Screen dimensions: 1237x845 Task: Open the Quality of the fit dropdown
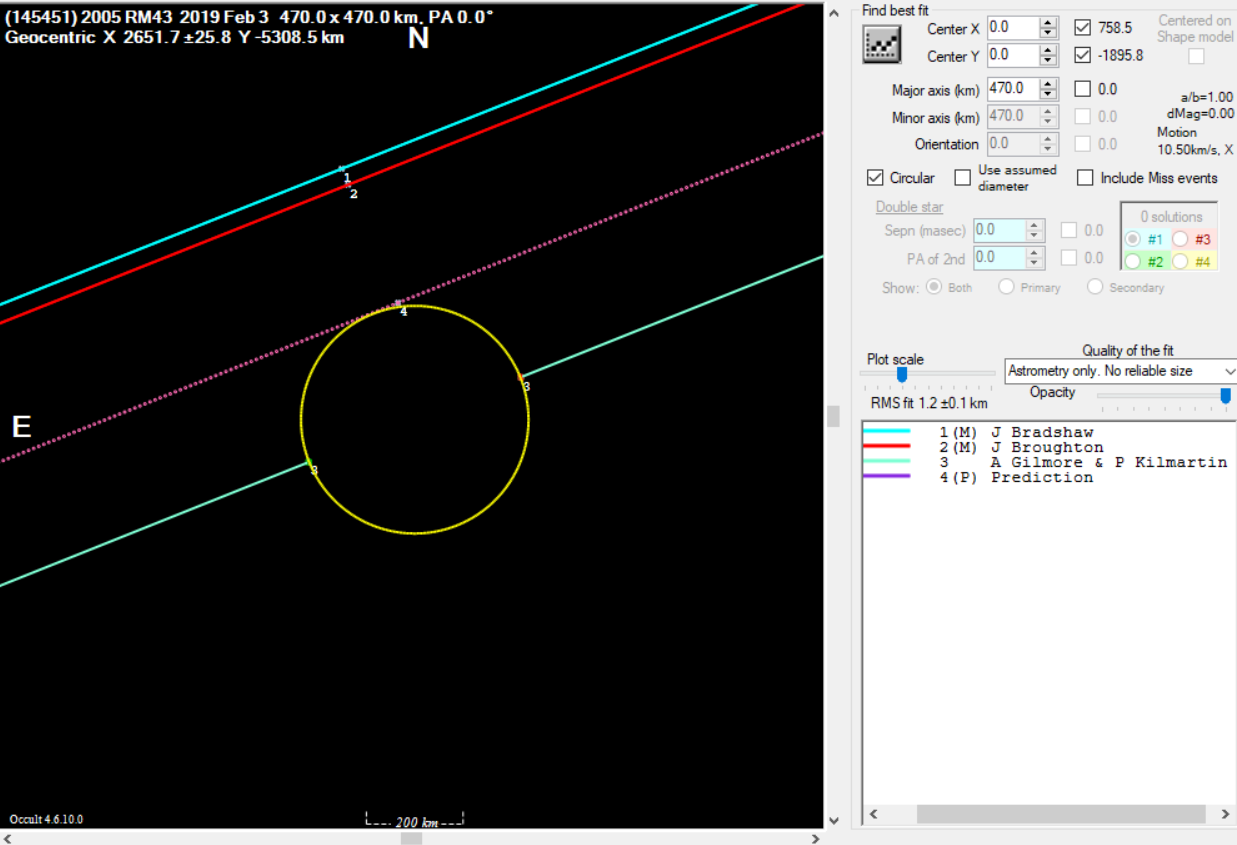[1120, 371]
